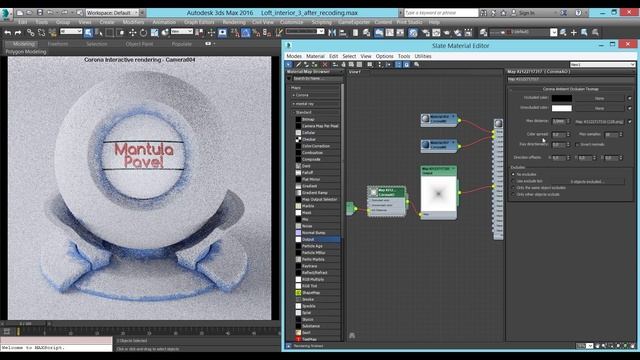Click the 0 objects excluded button
The image size is (640, 360).
click(x=587, y=181)
